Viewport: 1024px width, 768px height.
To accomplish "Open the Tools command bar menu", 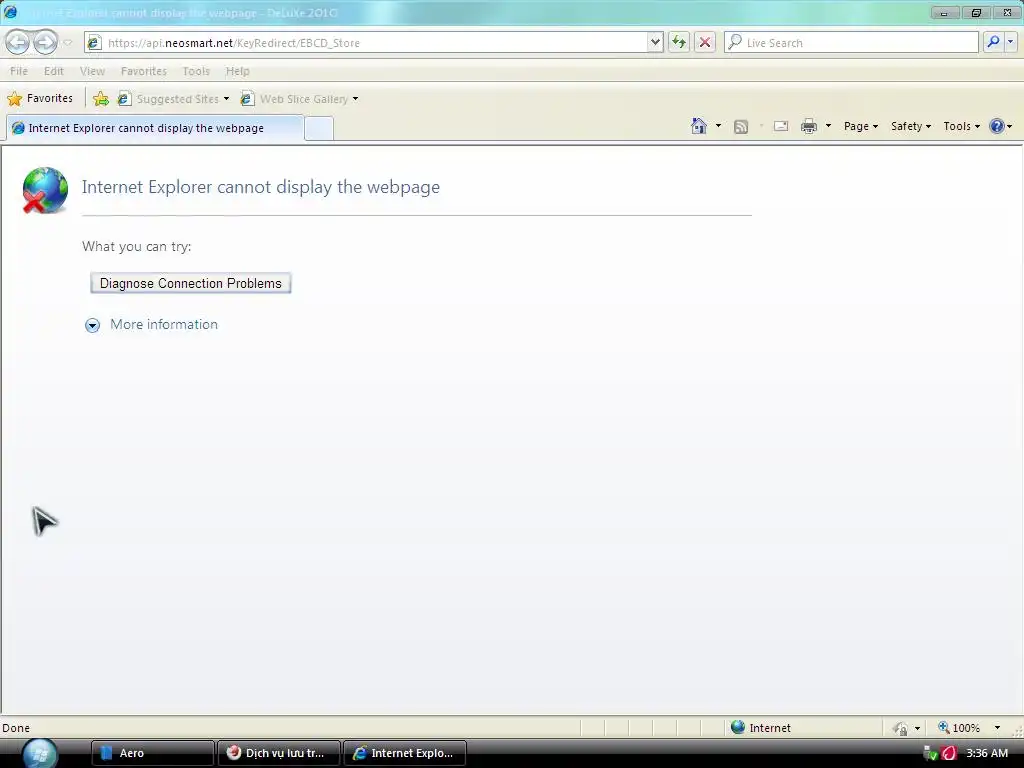I will click(961, 126).
